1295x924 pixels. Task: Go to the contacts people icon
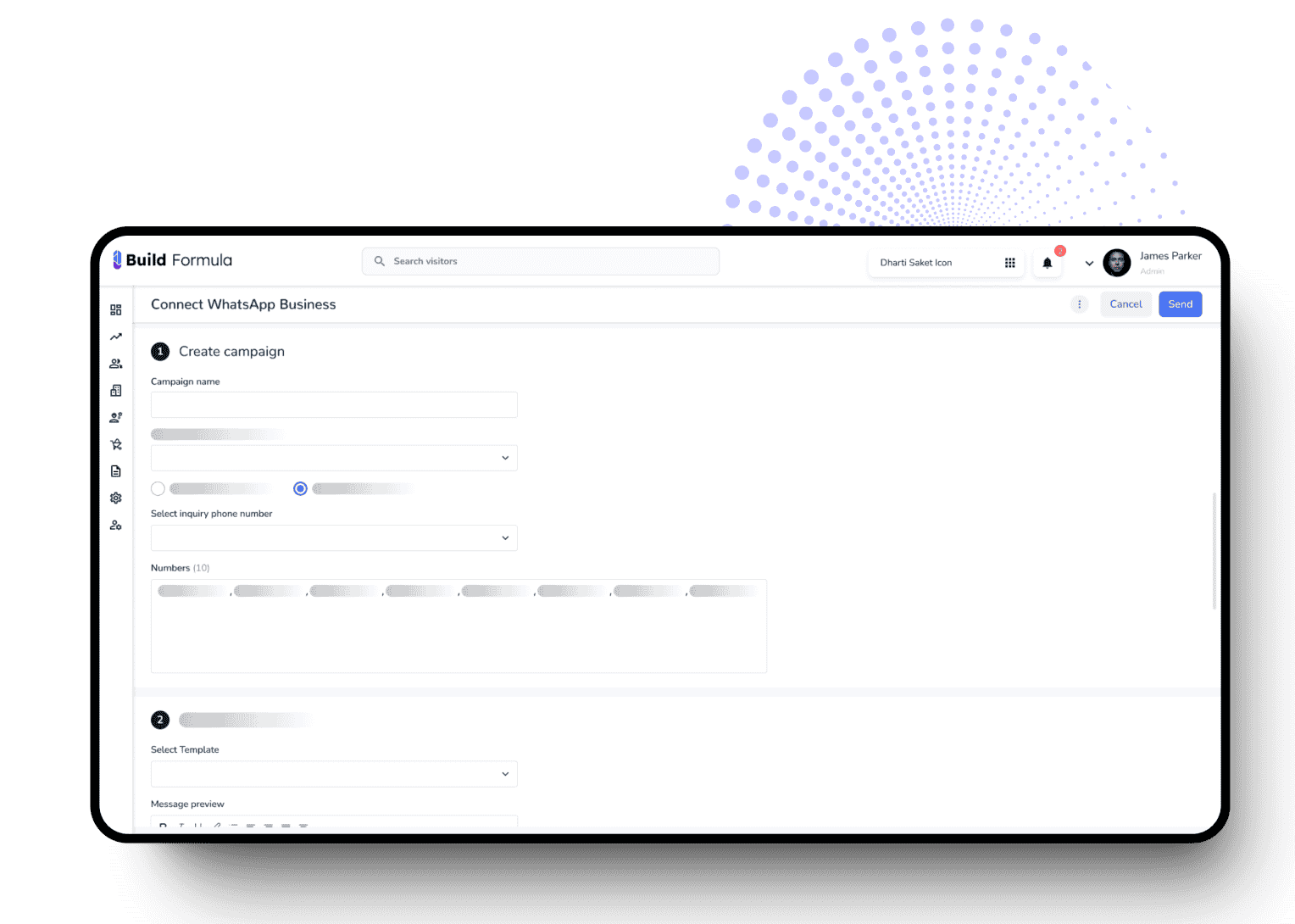pos(116,364)
